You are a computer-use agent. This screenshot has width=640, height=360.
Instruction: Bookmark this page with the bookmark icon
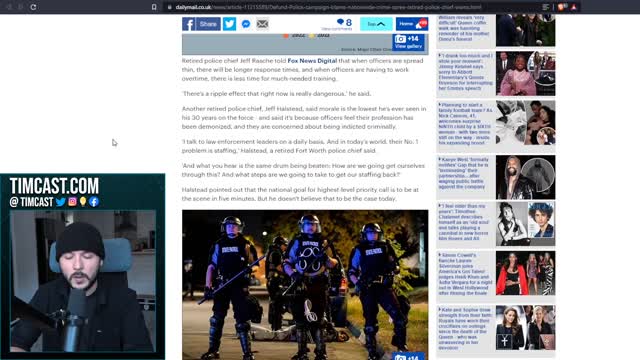coord(154,7)
